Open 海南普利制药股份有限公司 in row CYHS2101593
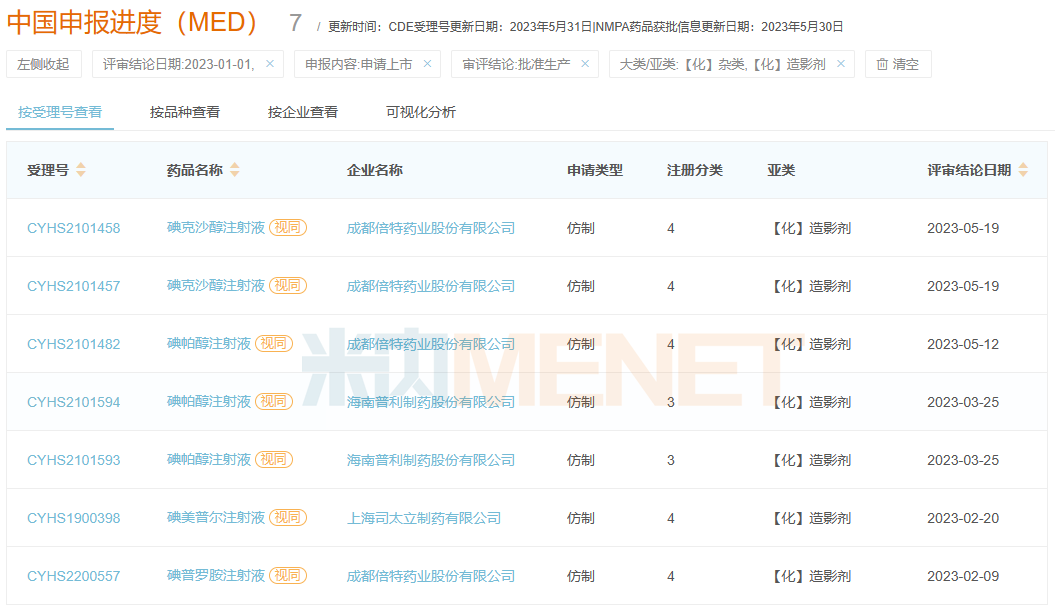Image resolution: width=1055 pixels, height=616 pixels. point(431,460)
